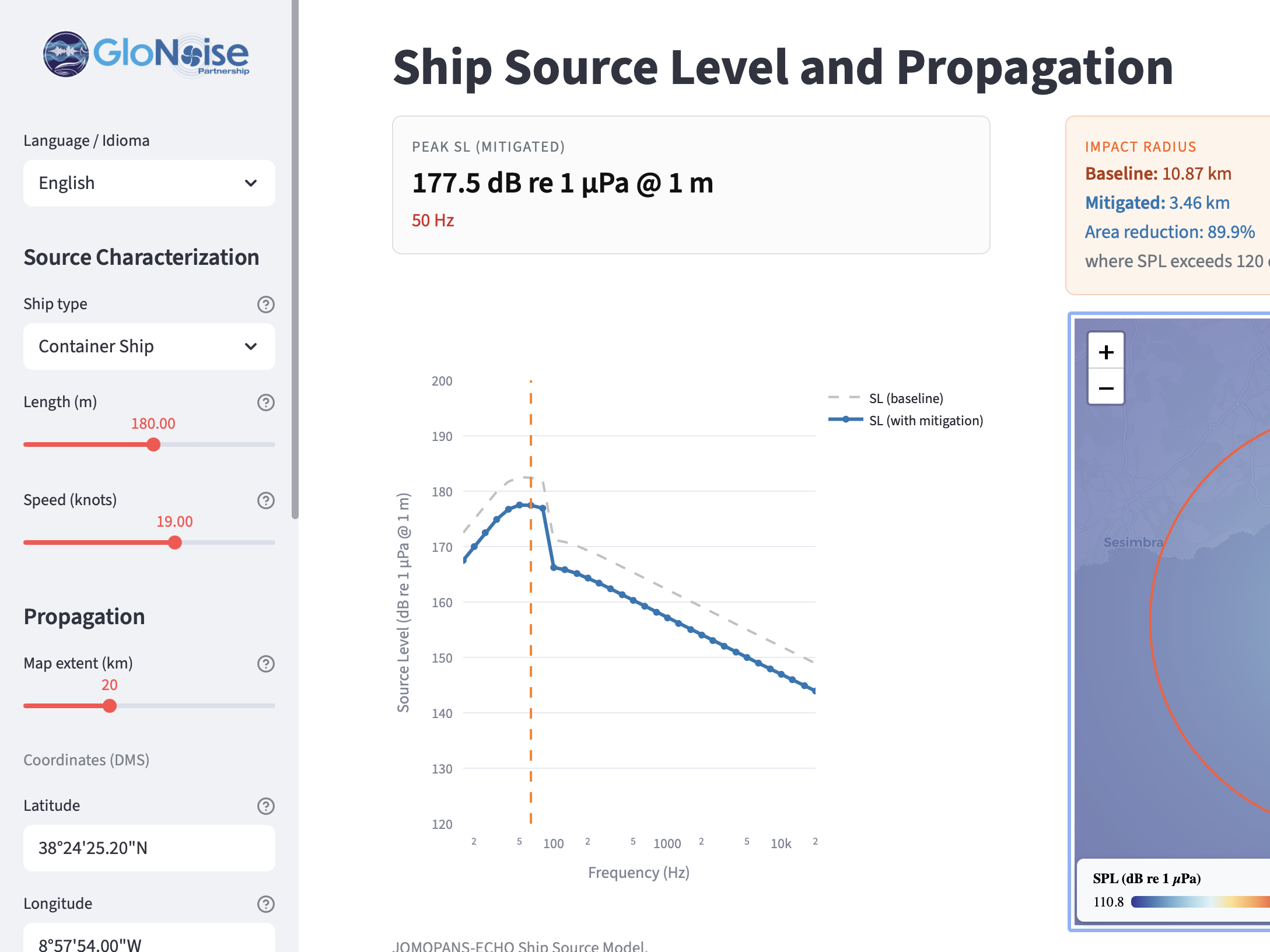The width and height of the screenshot is (1270, 952).
Task: Click the Map extent slider handle
Action: [x=110, y=706]
